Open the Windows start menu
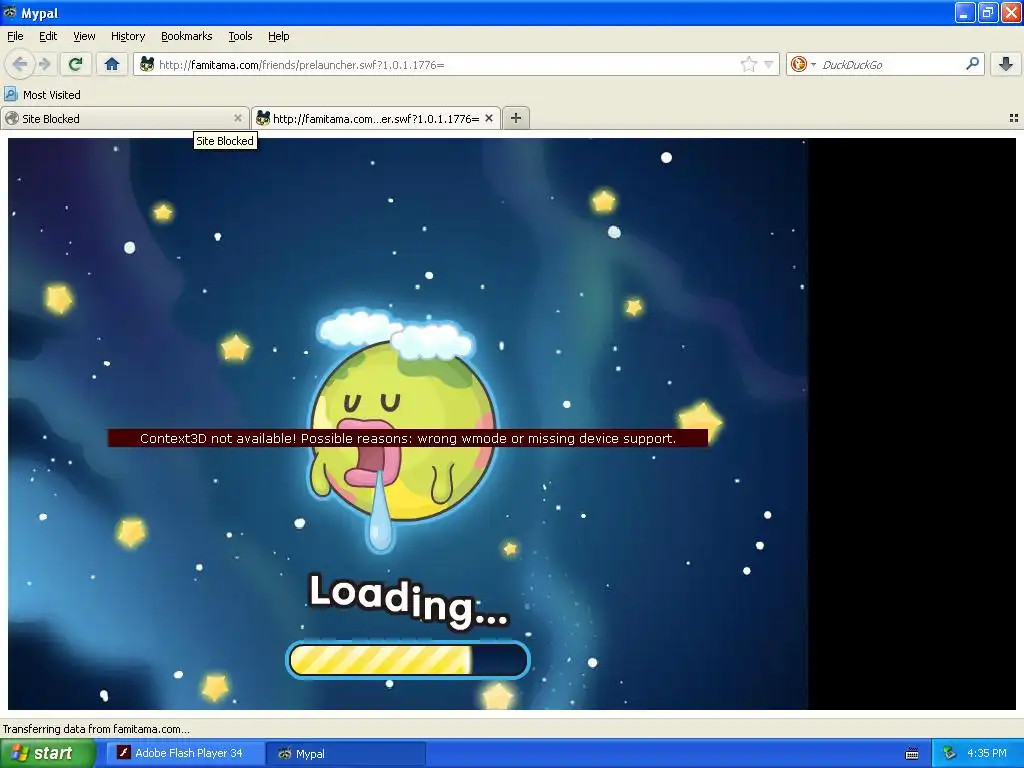This screenshot has width=1024, height=768. click(x=48, y=753)
